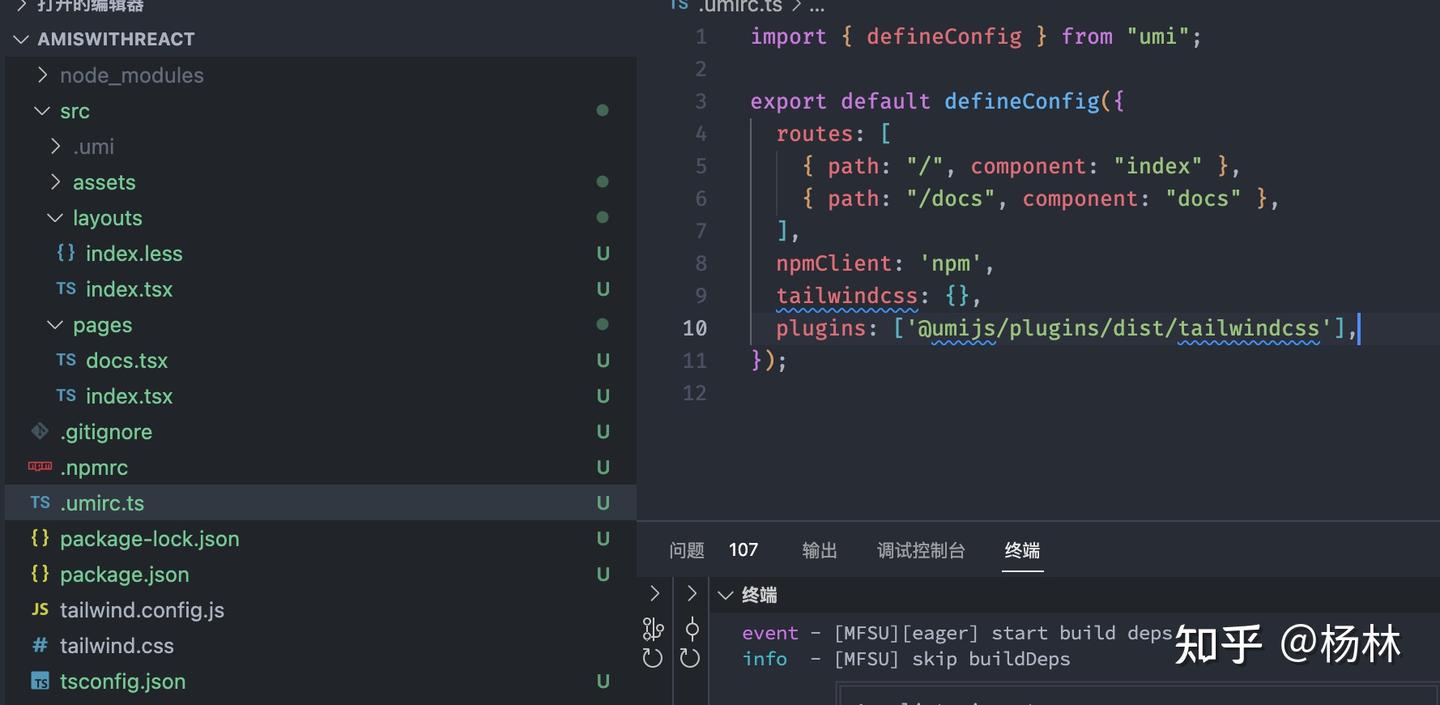Click the circular restart arrow icon near the terminal
The image size is (1440, 705).
(x=653, y=656)
